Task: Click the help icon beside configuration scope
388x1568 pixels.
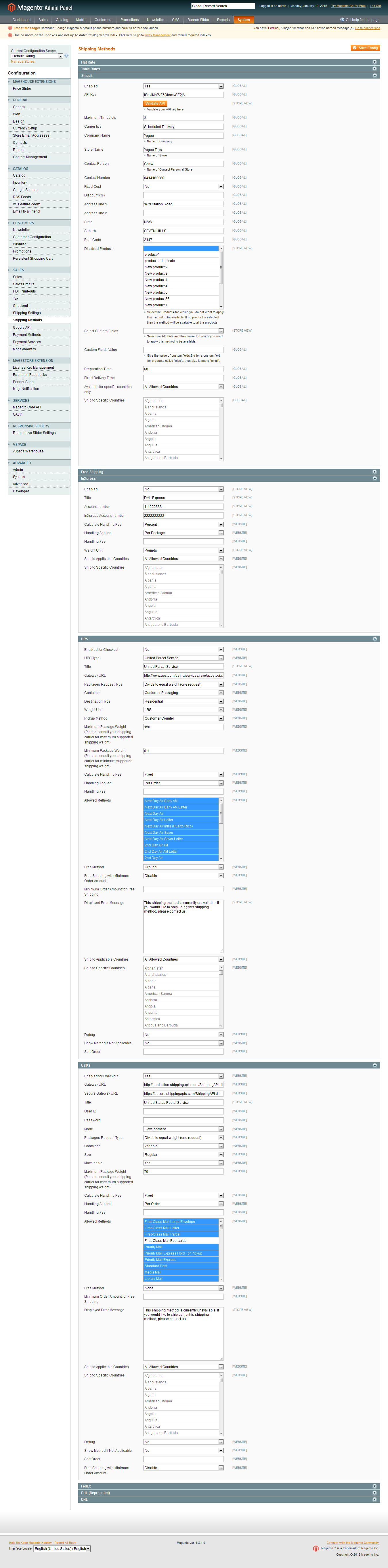Action: click(x=66, y=56)
